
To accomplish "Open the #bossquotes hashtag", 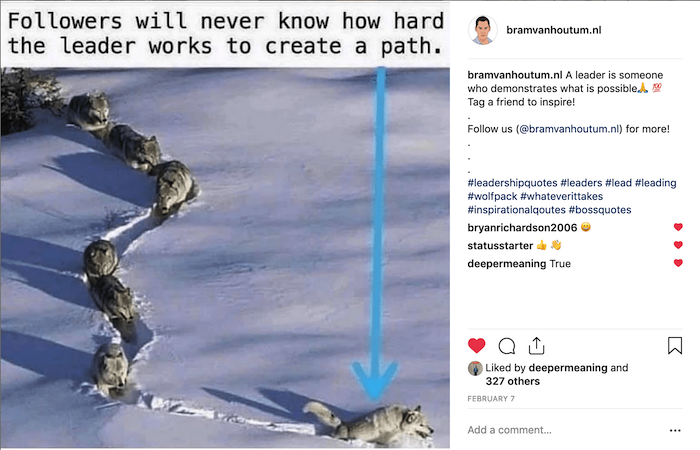I will click(x=600, y=210).
